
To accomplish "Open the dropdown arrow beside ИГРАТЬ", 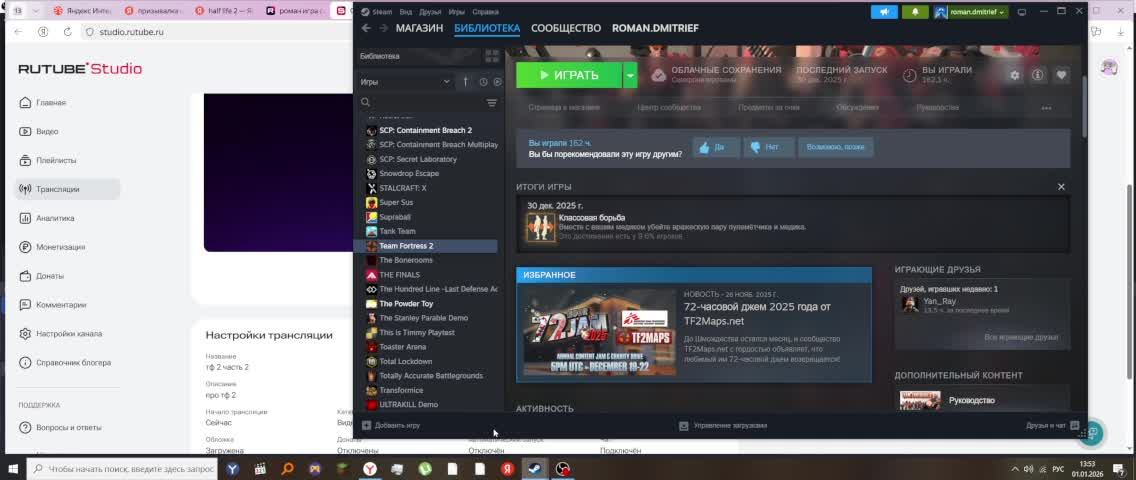I will (630, 75).
